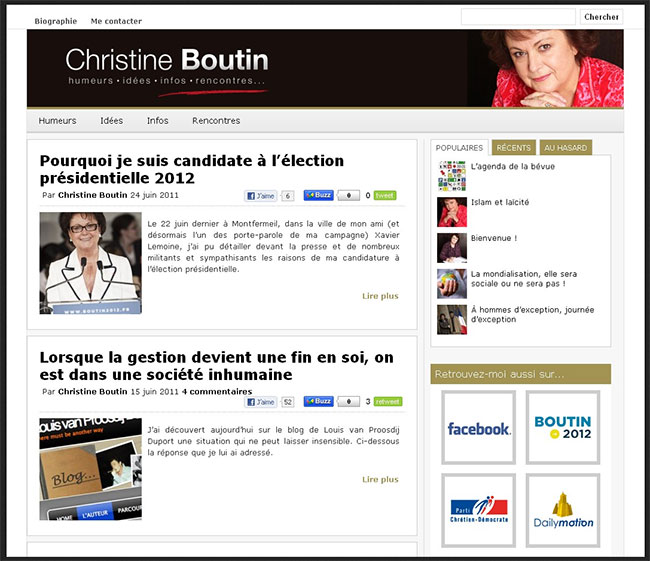The height and width of the screenshot is (561, 650).
Task: Switch to the Récents tab
Action: tap(514, 148)
